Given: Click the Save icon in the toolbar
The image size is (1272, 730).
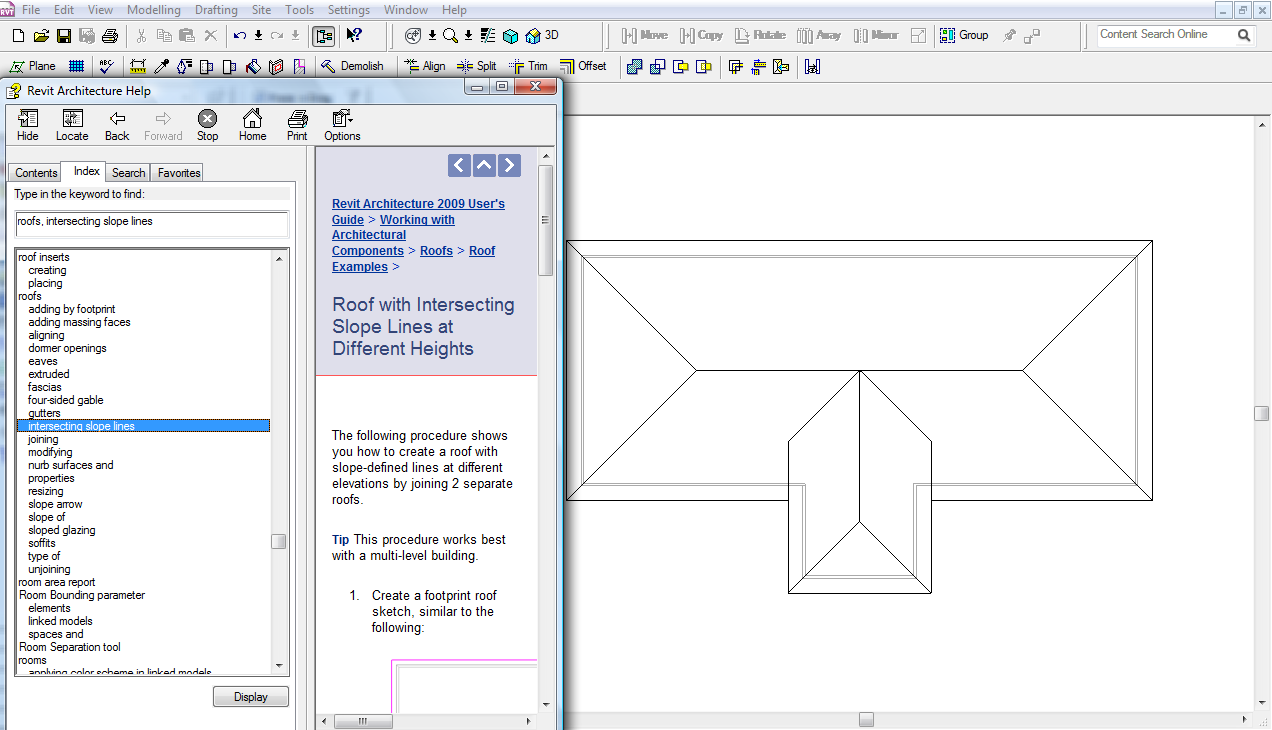Looking at the screenshot, I should pyautogui.click(x=63, y=36).
